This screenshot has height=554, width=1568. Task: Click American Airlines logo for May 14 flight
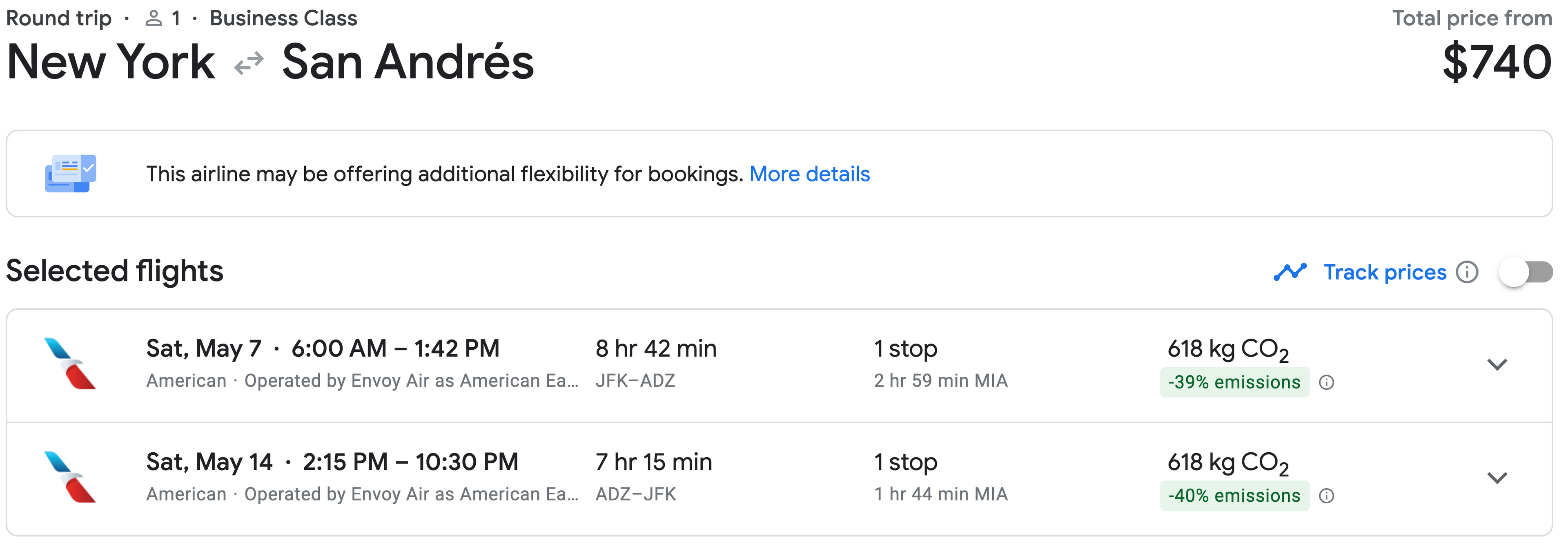[70, 477]
